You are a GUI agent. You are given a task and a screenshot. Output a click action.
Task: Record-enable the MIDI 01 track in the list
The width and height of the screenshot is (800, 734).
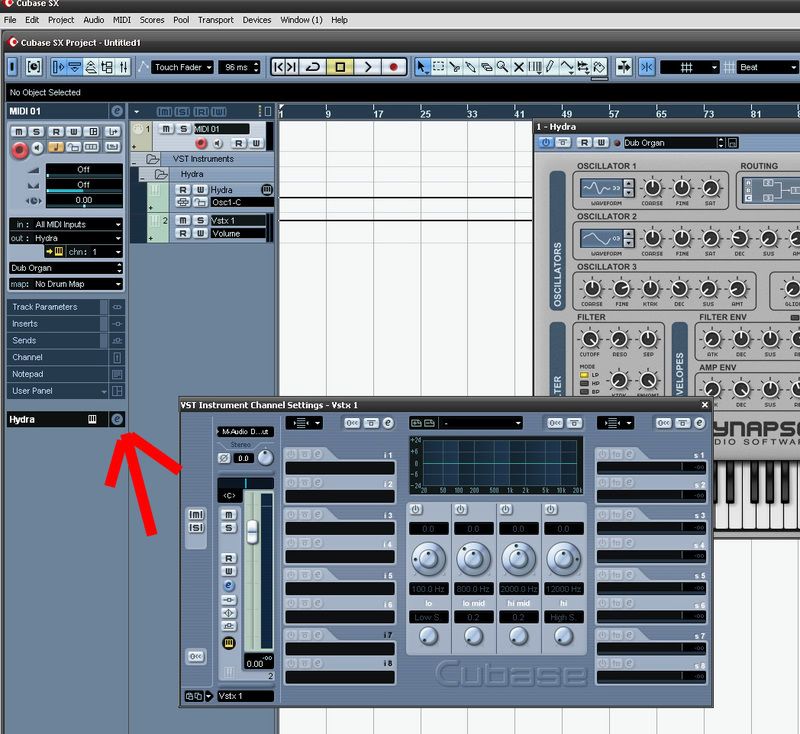(x=201, y=143)
